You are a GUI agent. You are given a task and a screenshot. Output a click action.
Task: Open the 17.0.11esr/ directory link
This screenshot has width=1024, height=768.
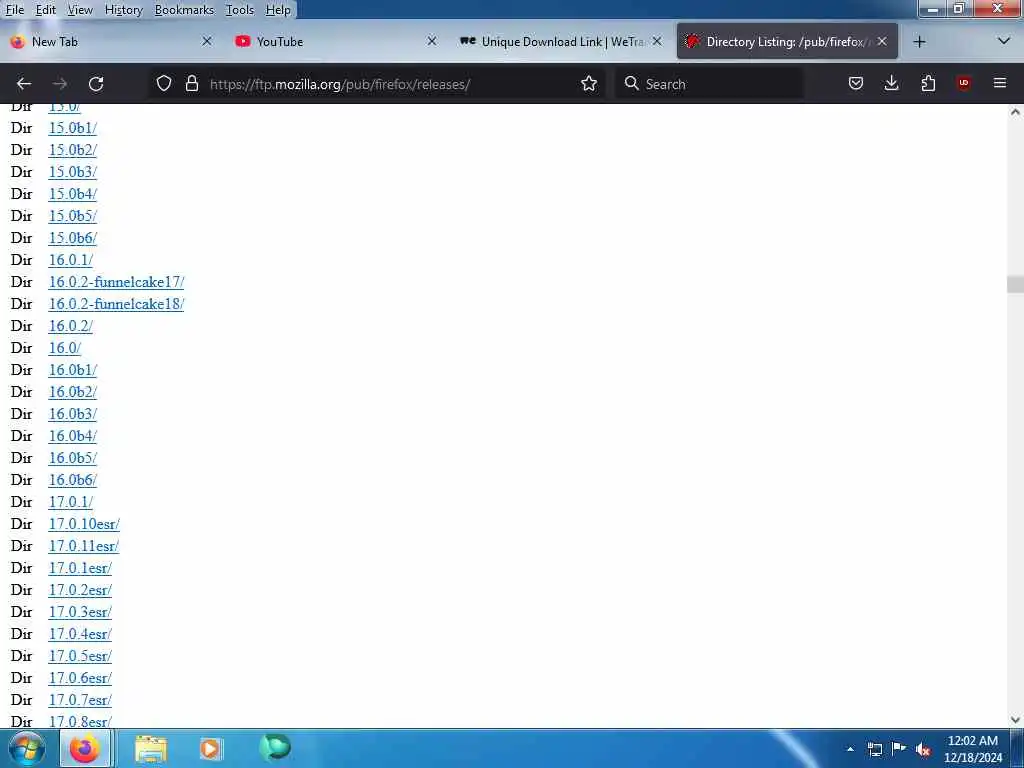pyautogui.click(x=84, y=546)
